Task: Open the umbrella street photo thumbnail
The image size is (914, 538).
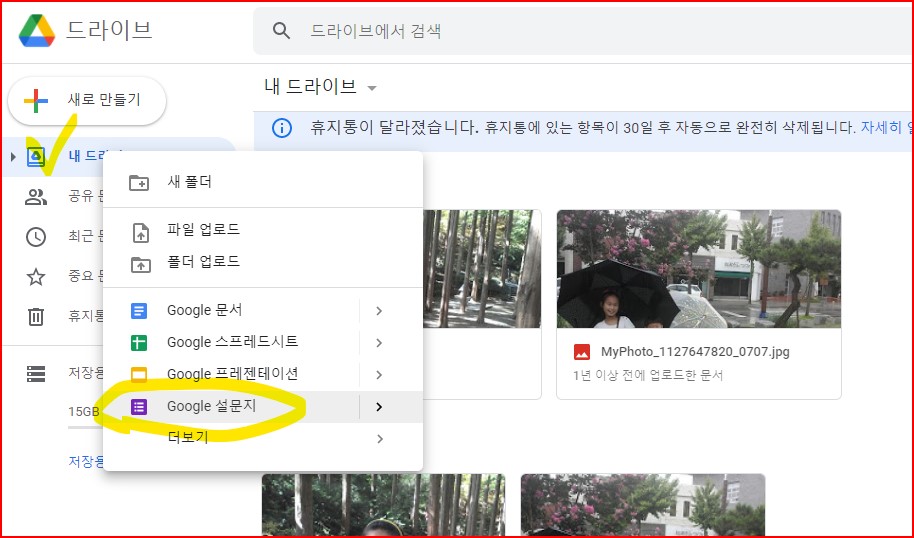Action: (699, 269)
